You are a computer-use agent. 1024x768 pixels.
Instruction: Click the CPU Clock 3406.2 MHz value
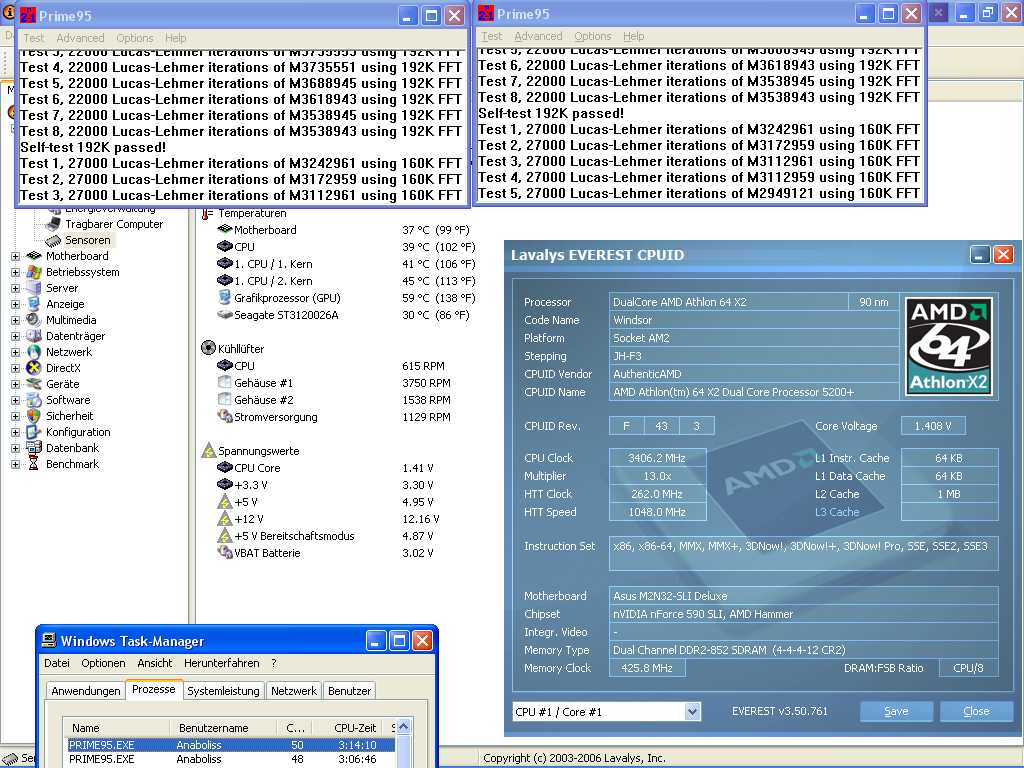657,458
